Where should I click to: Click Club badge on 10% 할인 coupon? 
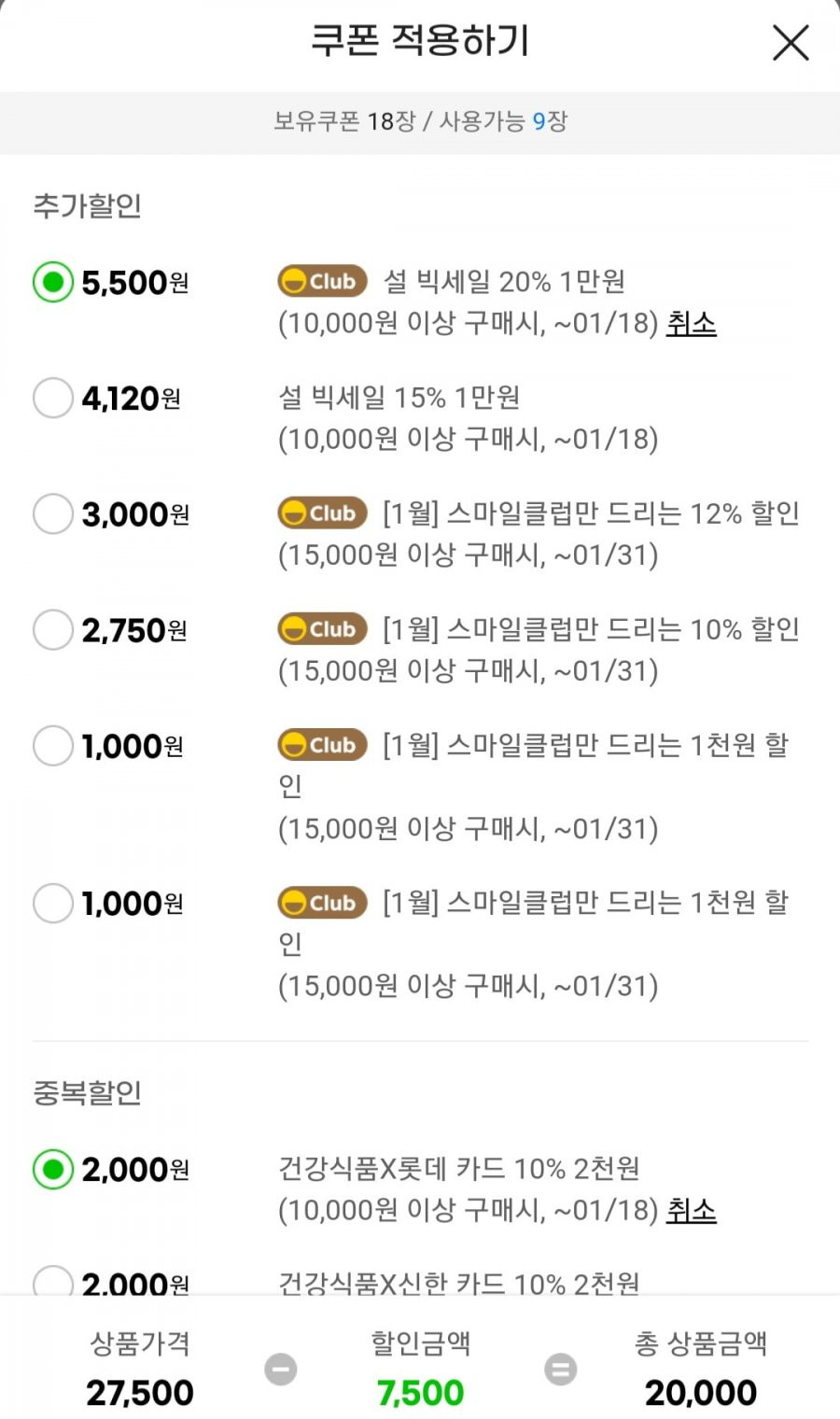pyautogui.click(x=322, y=628)
